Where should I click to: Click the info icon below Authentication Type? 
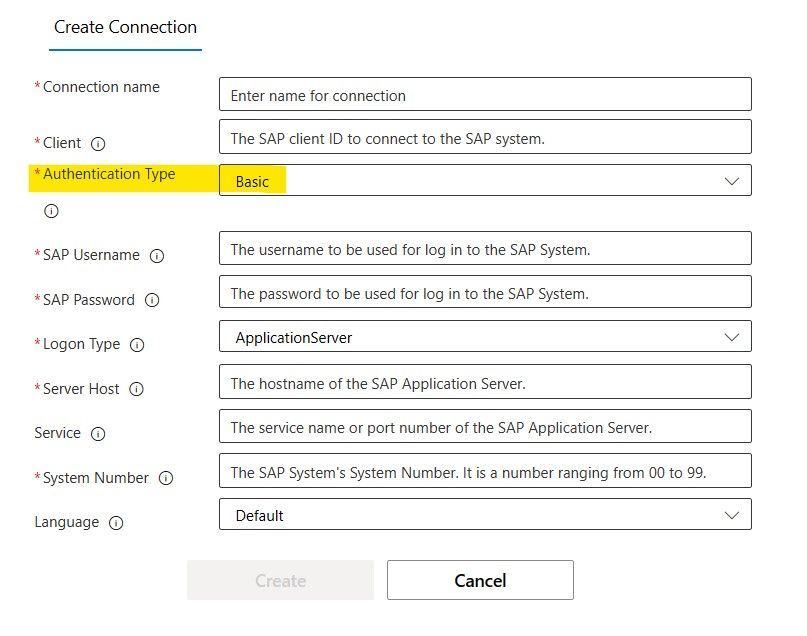[x=51, y=211]
